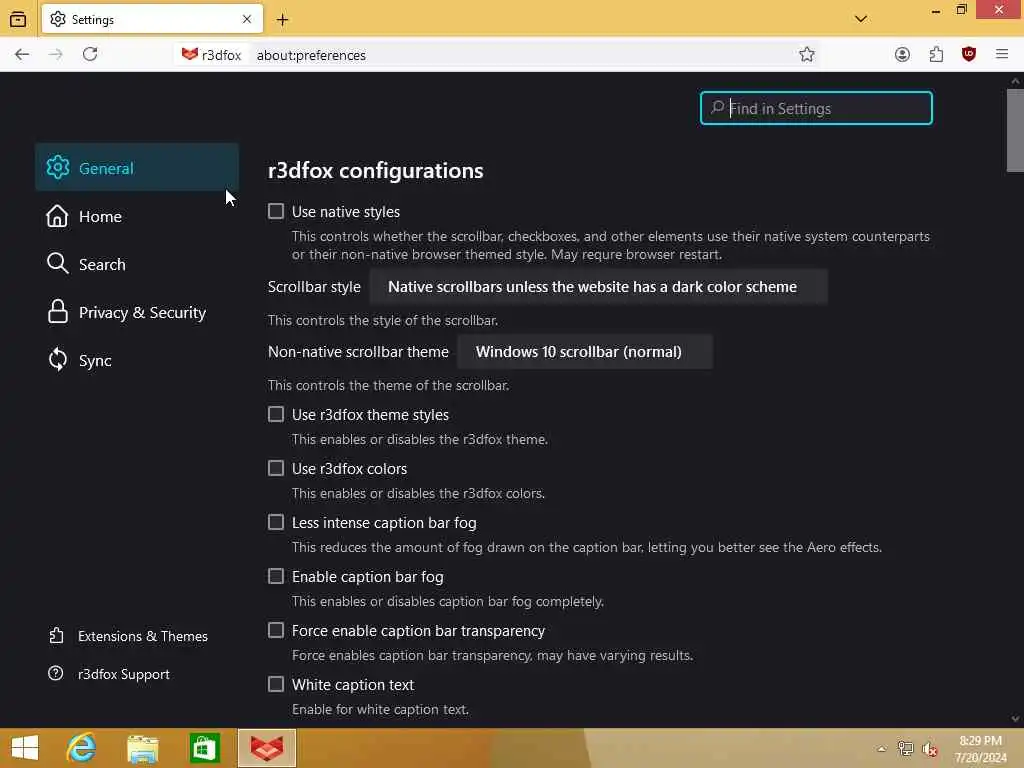Open Privacy & Security settings
This screenshot has height=768, width=1024.
[137, 312]
